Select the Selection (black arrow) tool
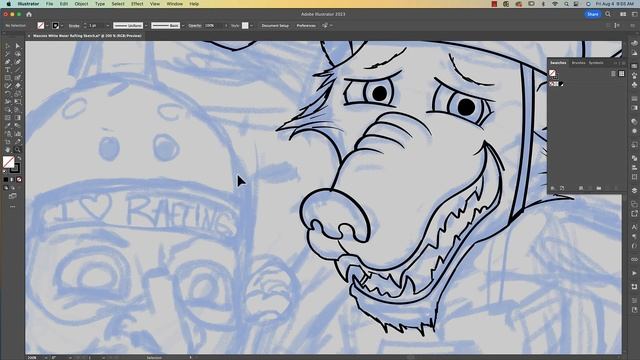Screen dimensions: 640x360 click(7, 46)
